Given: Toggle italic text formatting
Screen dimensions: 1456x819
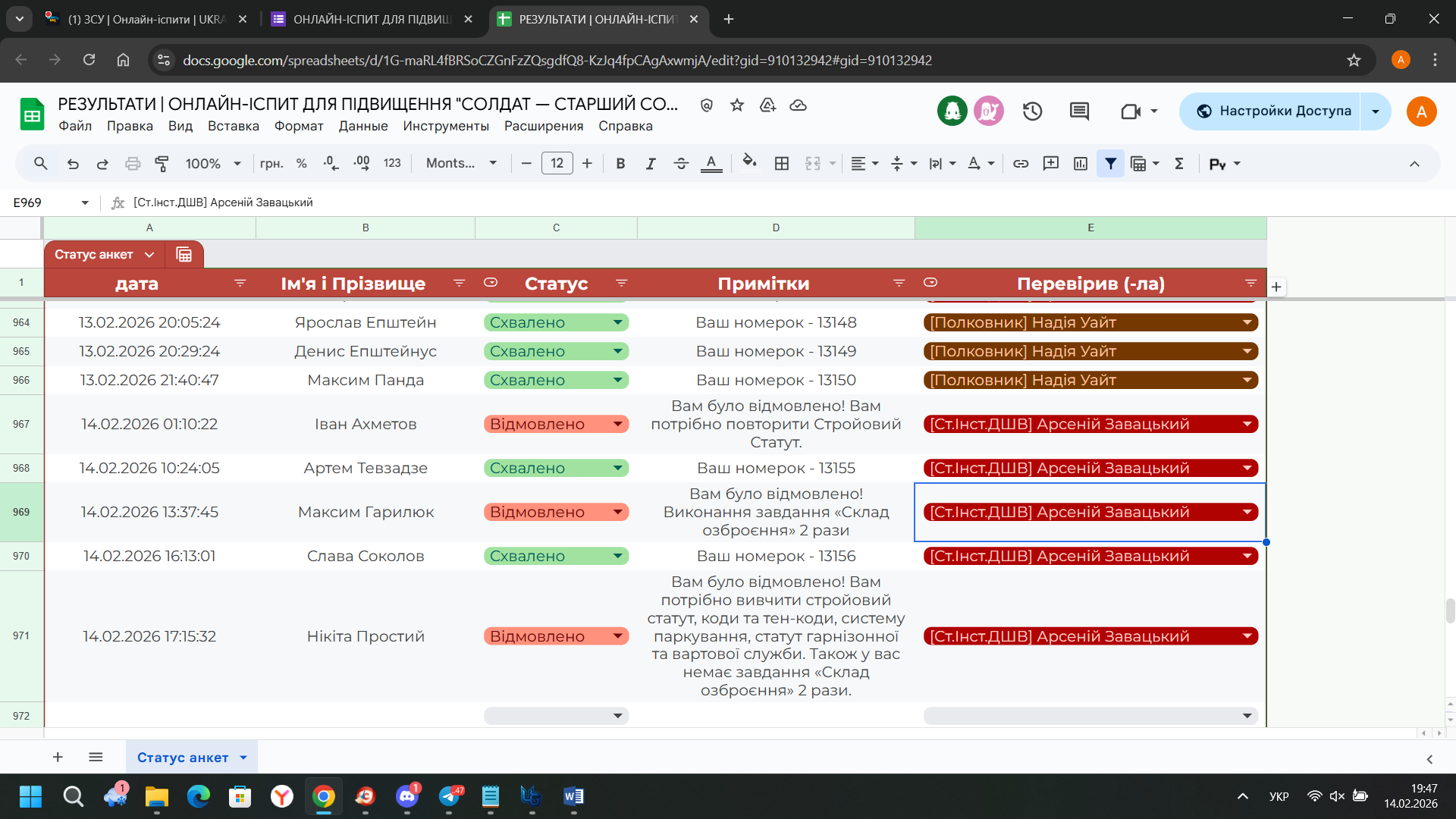Looking at the screenshot, I should [650, 163].
